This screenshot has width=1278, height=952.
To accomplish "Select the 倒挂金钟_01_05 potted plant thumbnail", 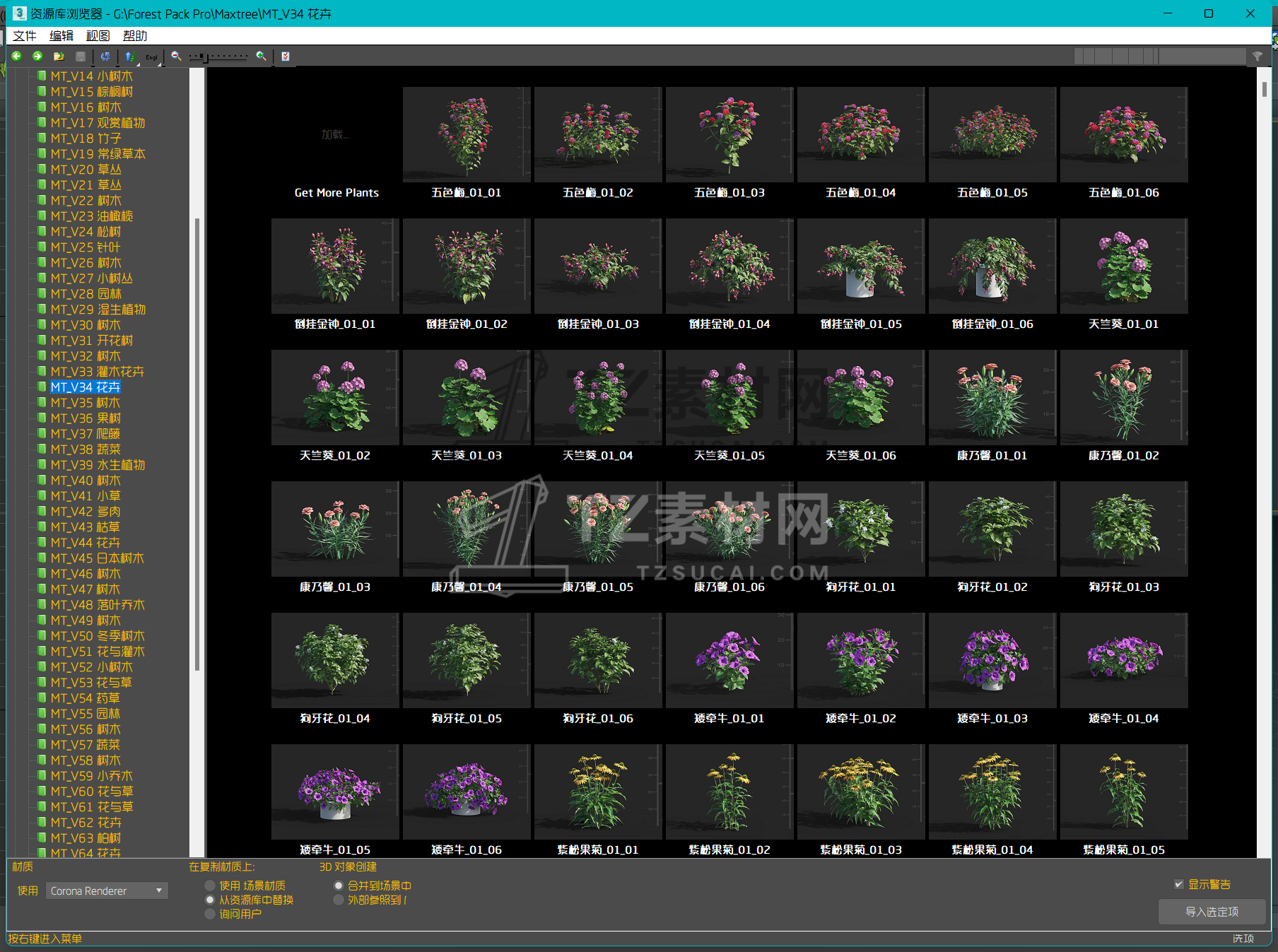I will pos(861,266).
